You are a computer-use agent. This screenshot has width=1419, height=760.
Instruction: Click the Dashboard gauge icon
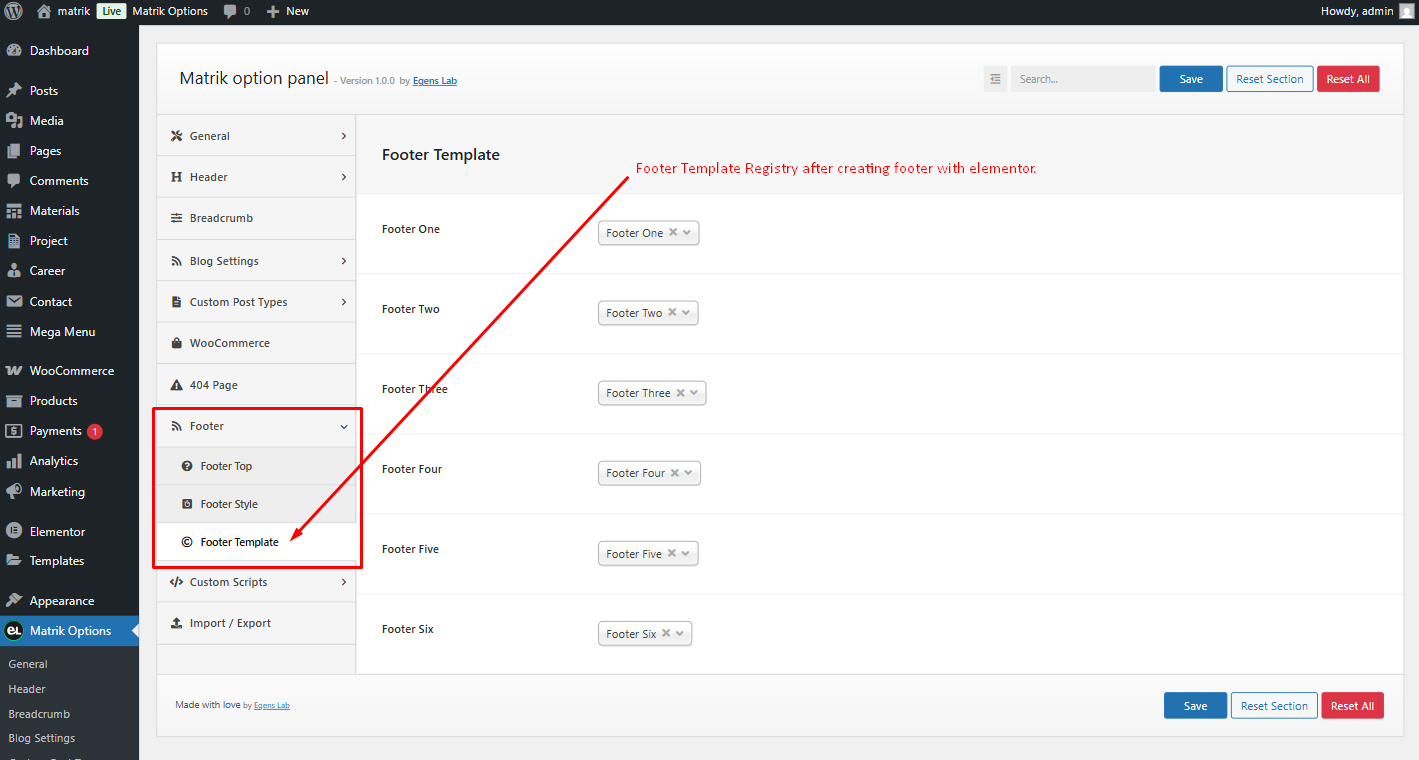14,51
